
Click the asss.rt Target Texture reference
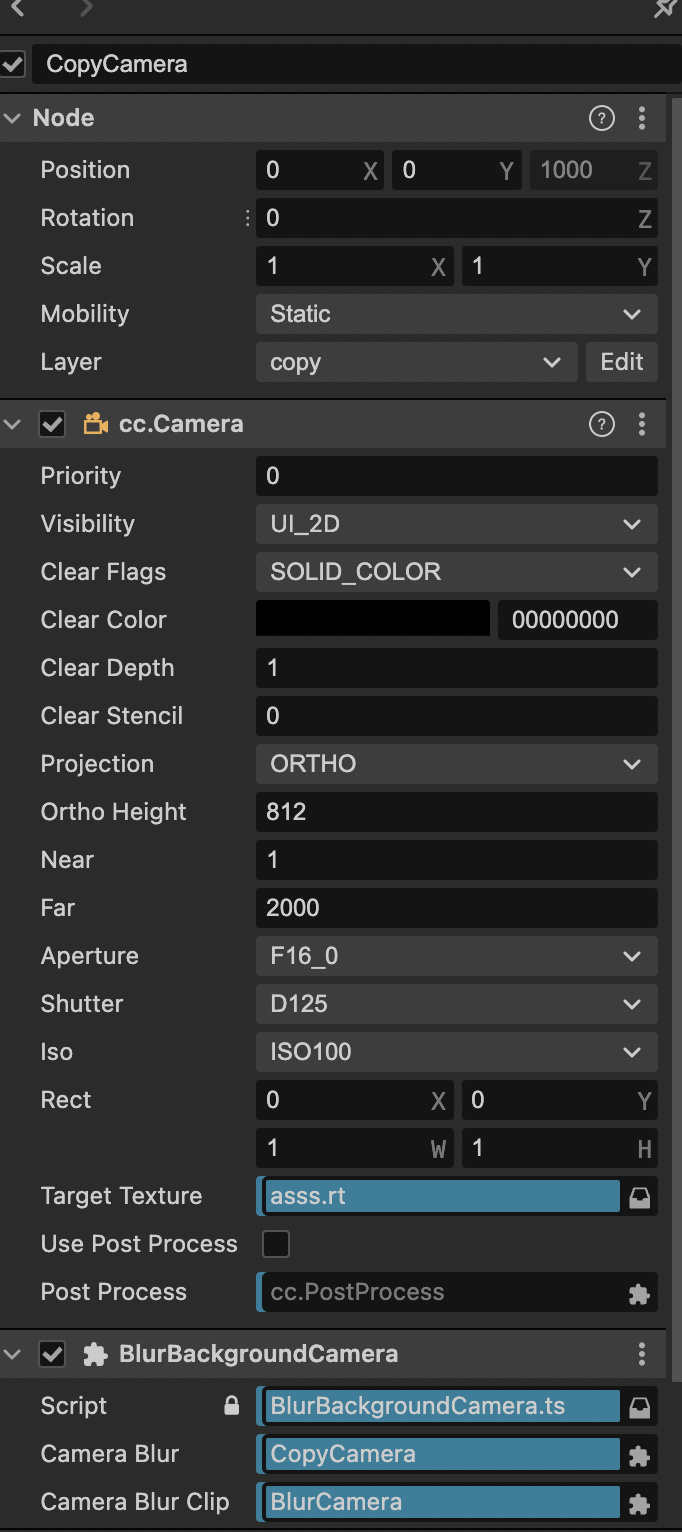[440, 1196]
